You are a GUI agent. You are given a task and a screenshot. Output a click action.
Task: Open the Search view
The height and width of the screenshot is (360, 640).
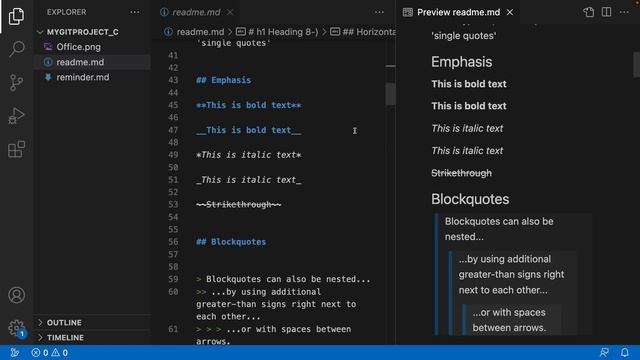16,49
